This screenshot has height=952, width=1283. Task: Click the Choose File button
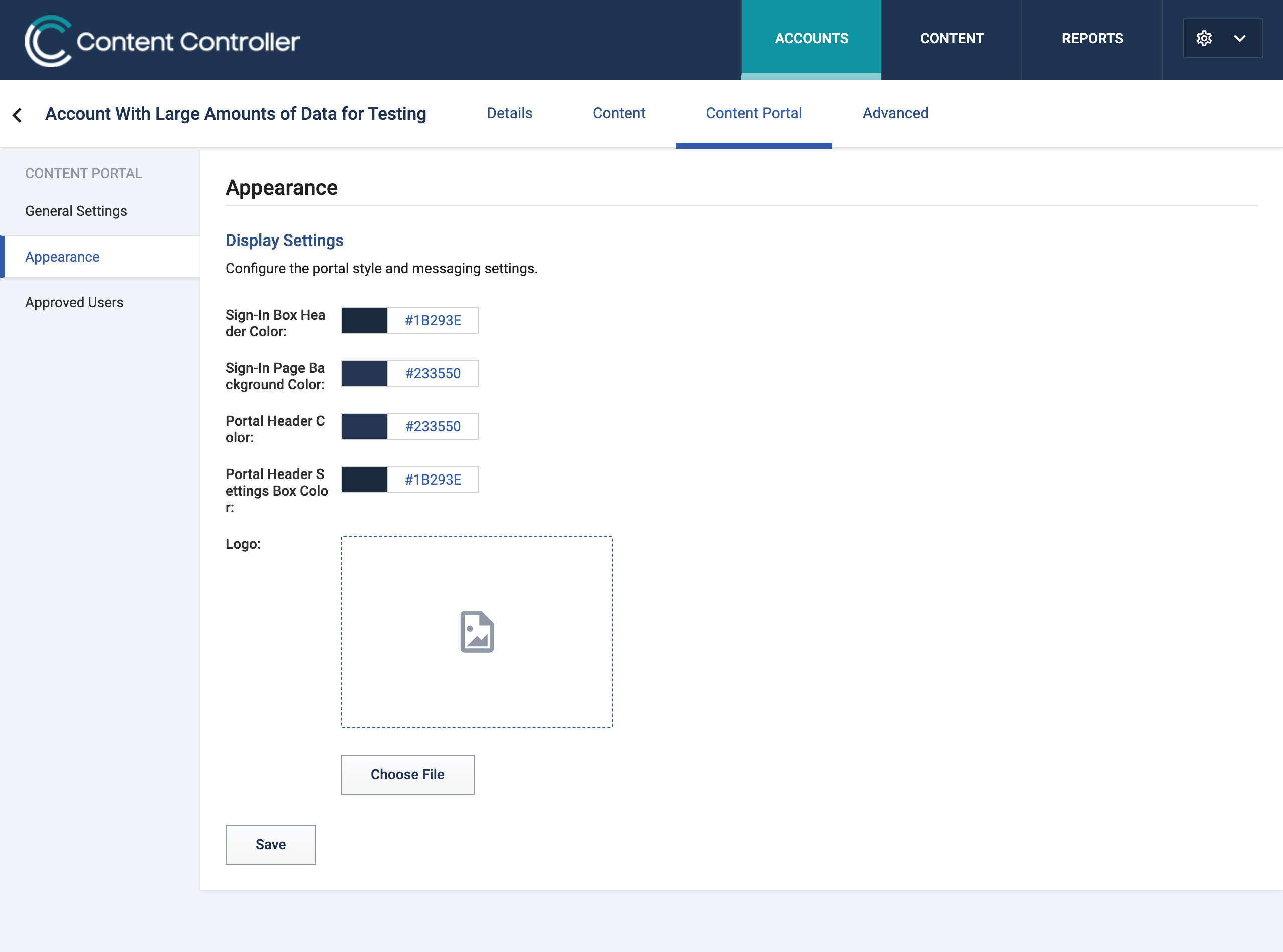pos(407,774)
